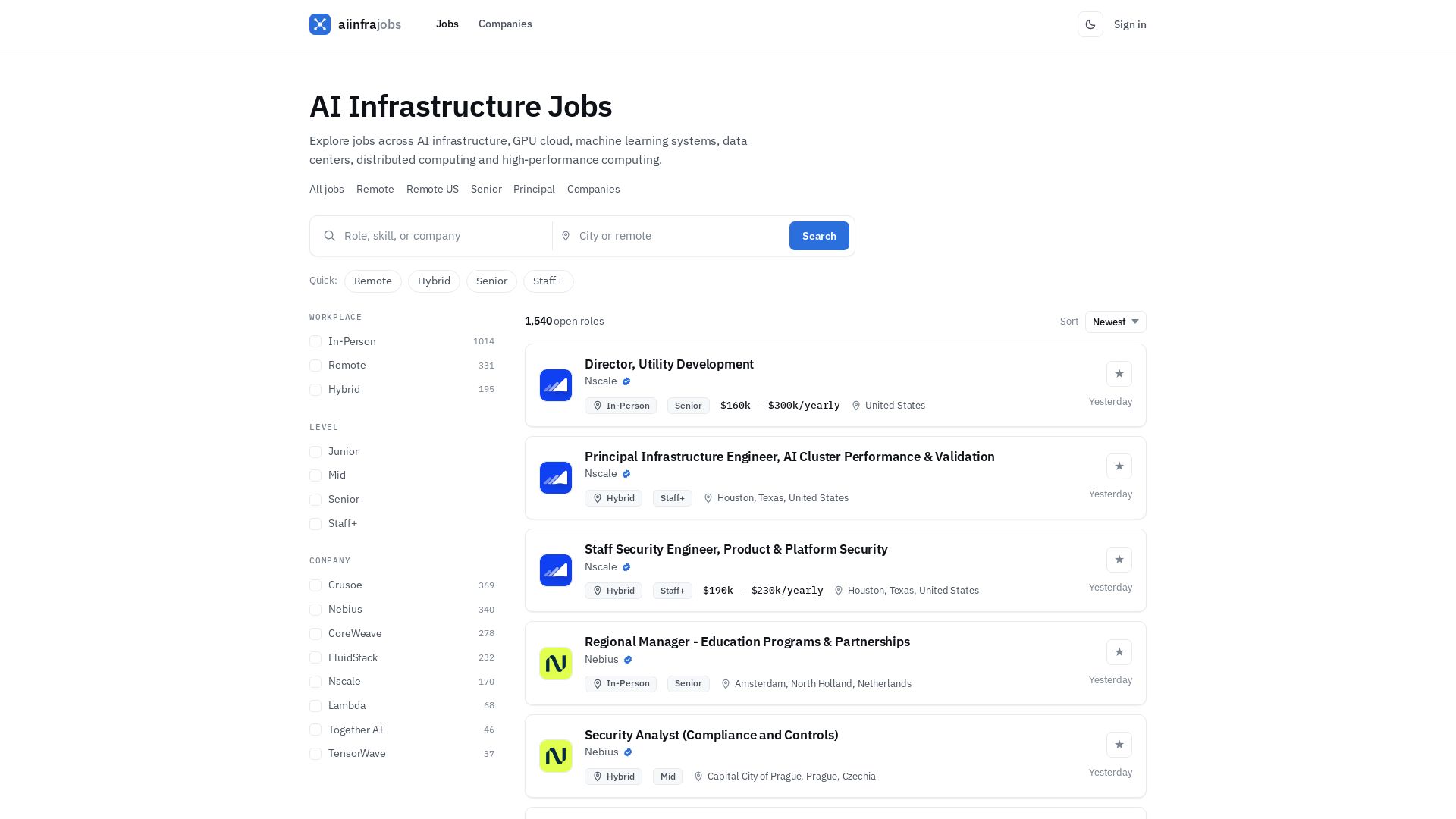The height and width of the screenshot is (819, 1456).
Task: Check the In-Person workplace filter
Action: 315,342
